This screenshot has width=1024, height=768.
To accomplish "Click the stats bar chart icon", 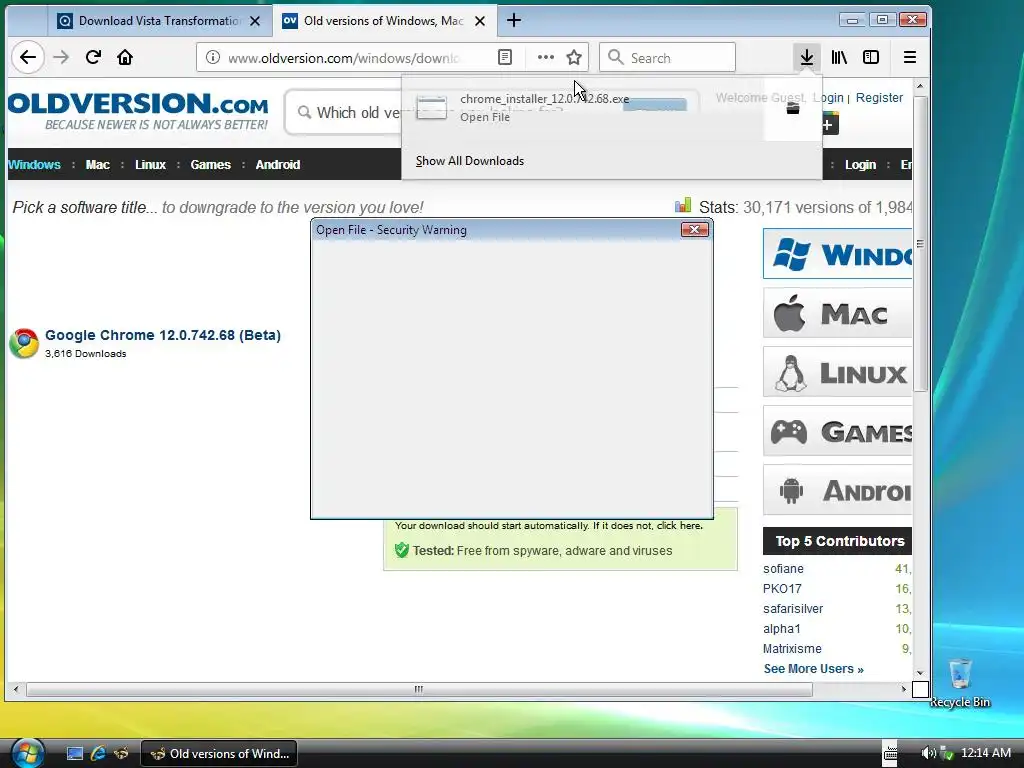I will pos(682,206).
